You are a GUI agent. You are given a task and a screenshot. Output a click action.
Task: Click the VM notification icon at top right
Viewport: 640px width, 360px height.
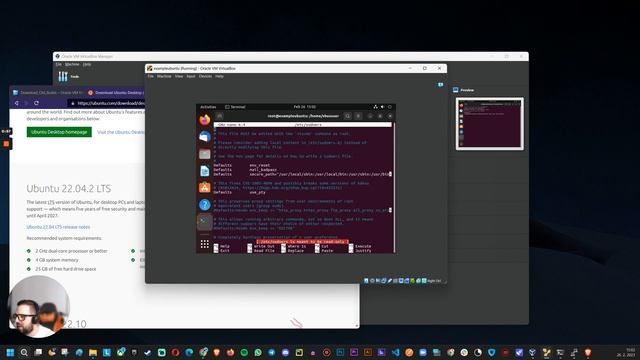coord(440,84)
